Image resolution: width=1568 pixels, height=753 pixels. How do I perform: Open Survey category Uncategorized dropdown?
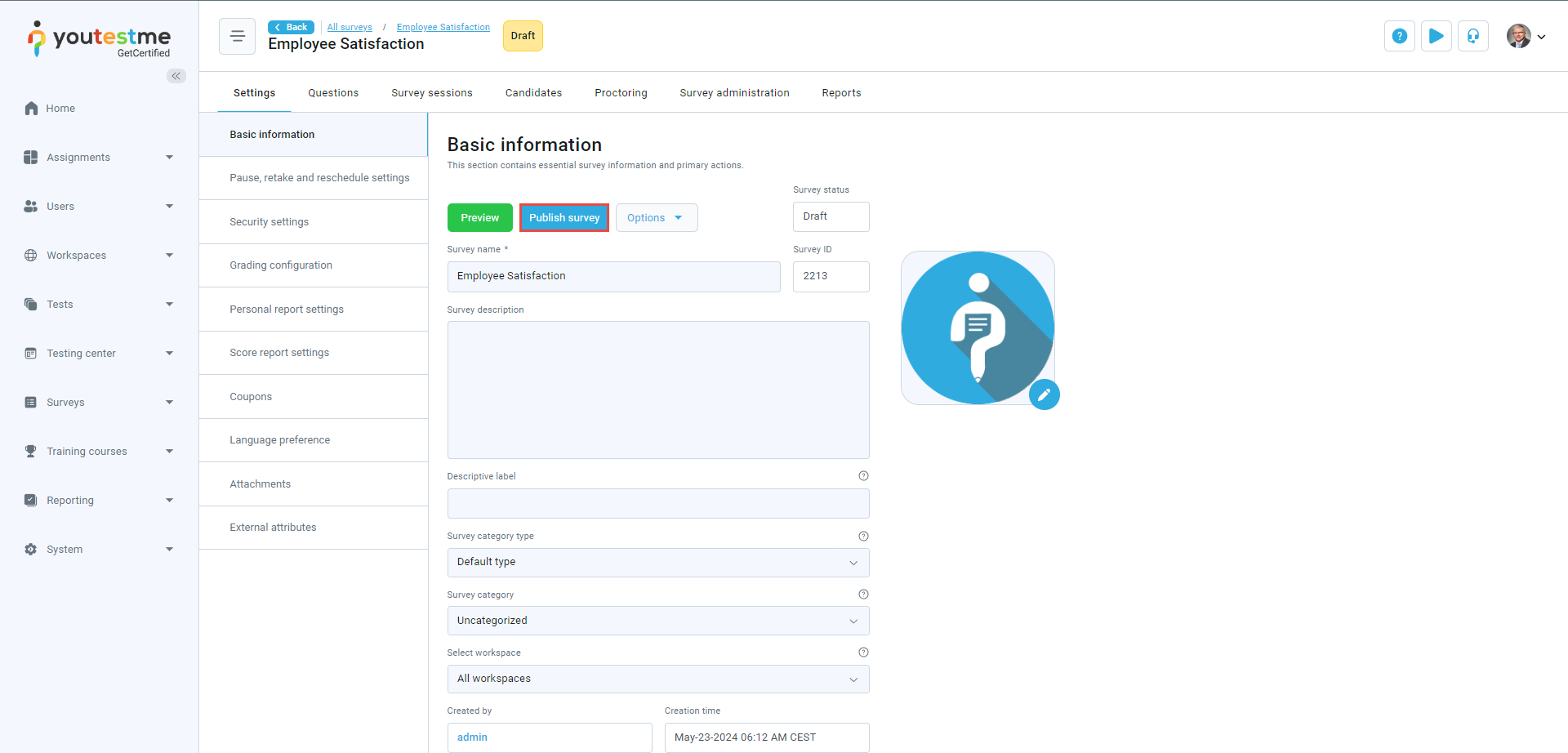click(x=658, y=621)
